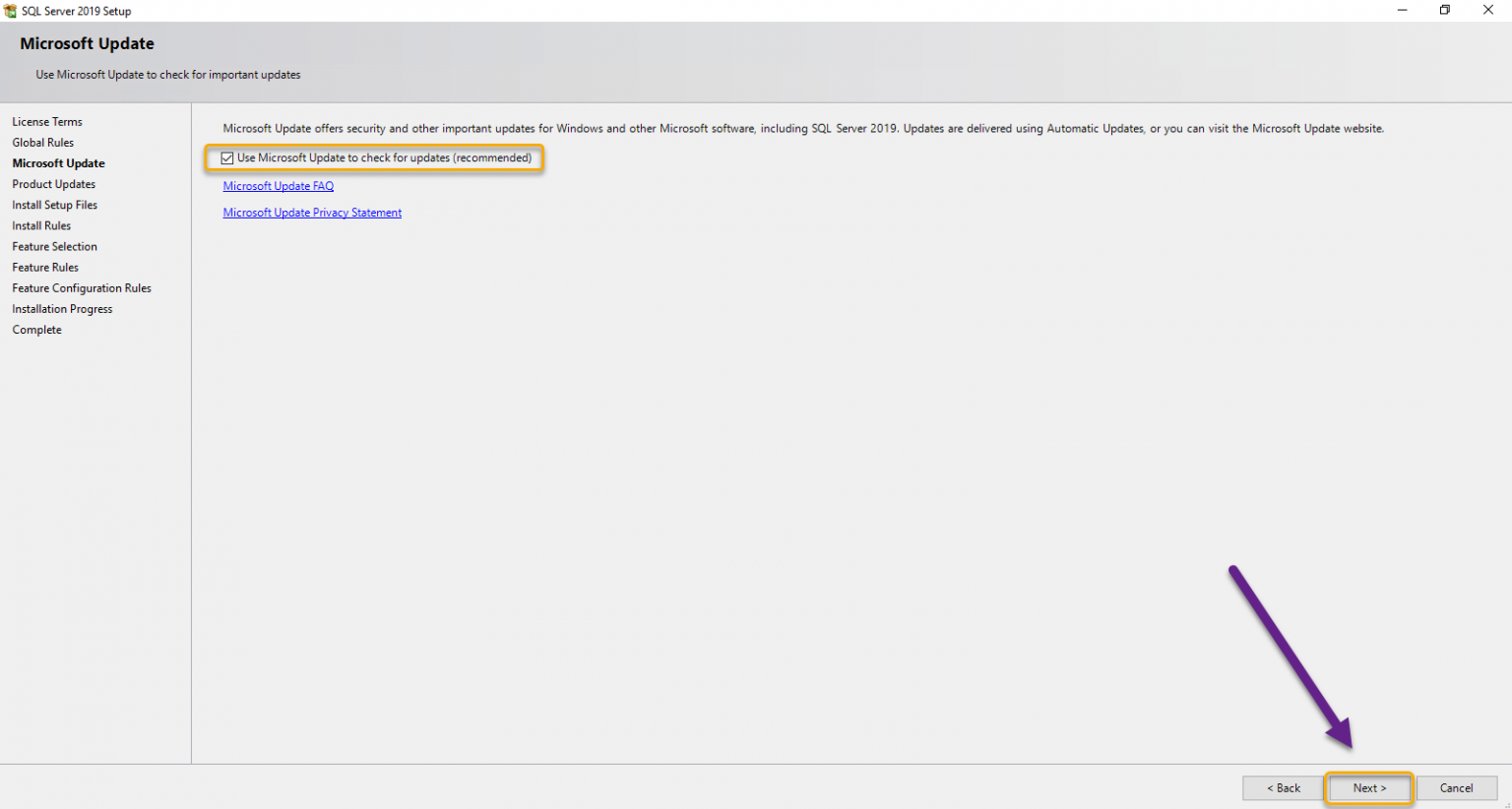Restore down the setup window
1512x809 pixels.
[x=1444, y=10]
